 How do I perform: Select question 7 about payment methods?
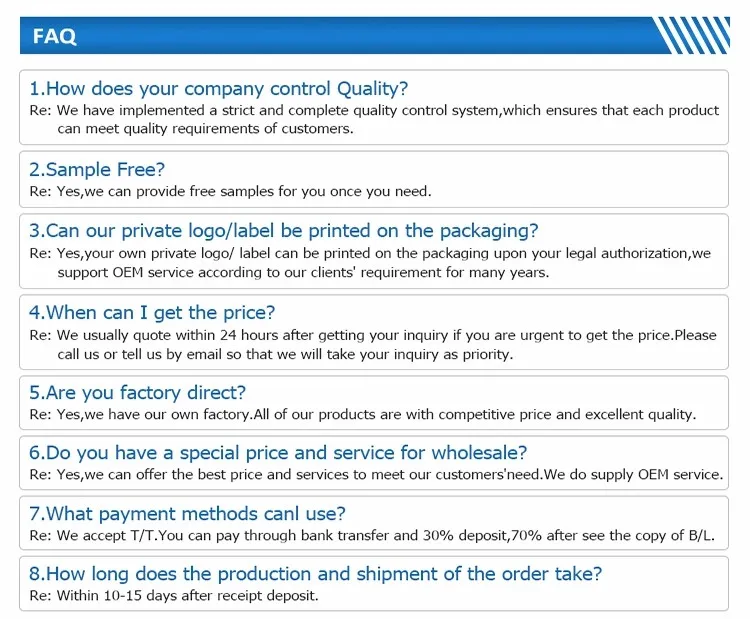pos(187,514)
